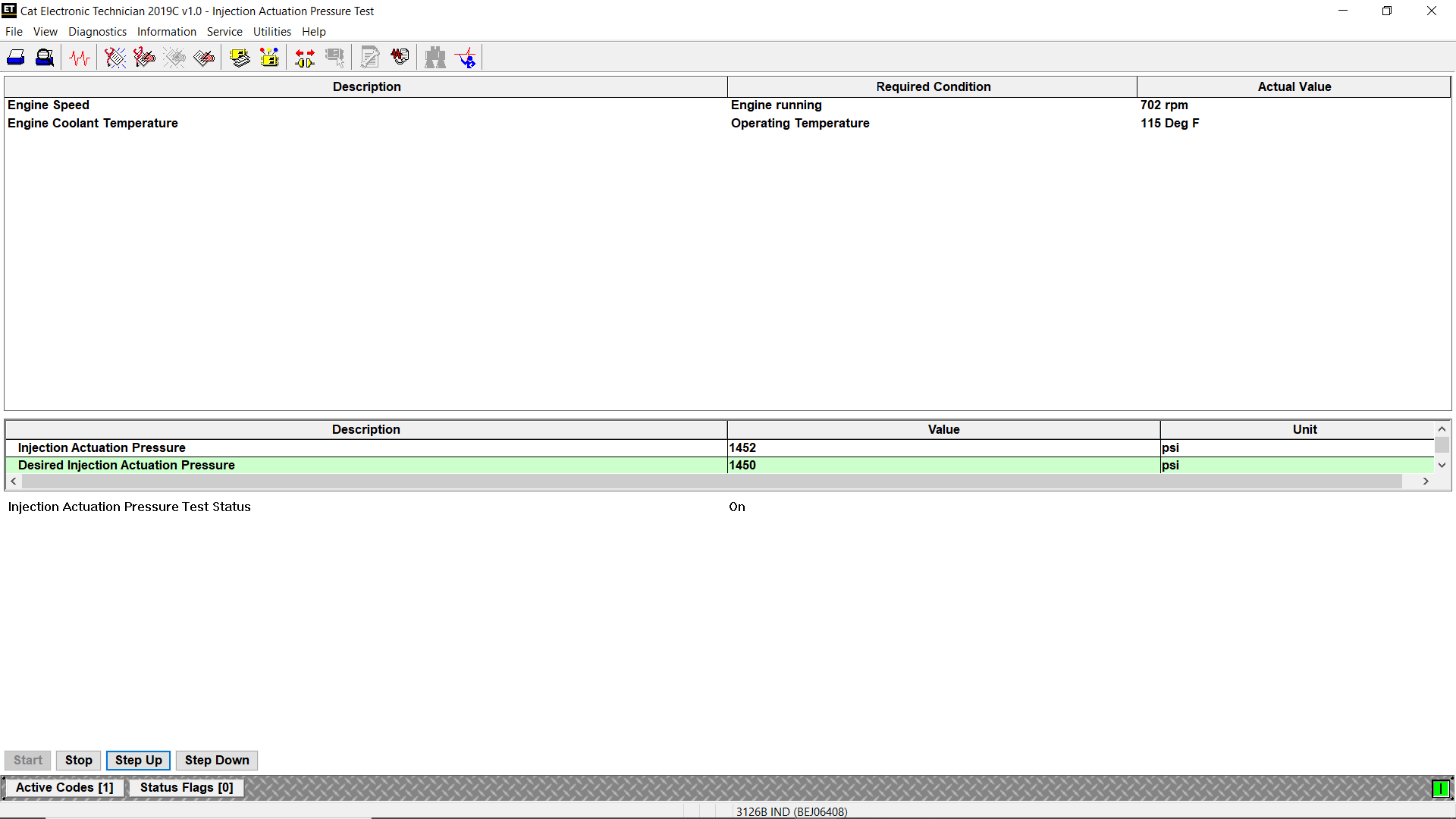Click the scroll right arrow in the pressure table

coord(1426,482)
